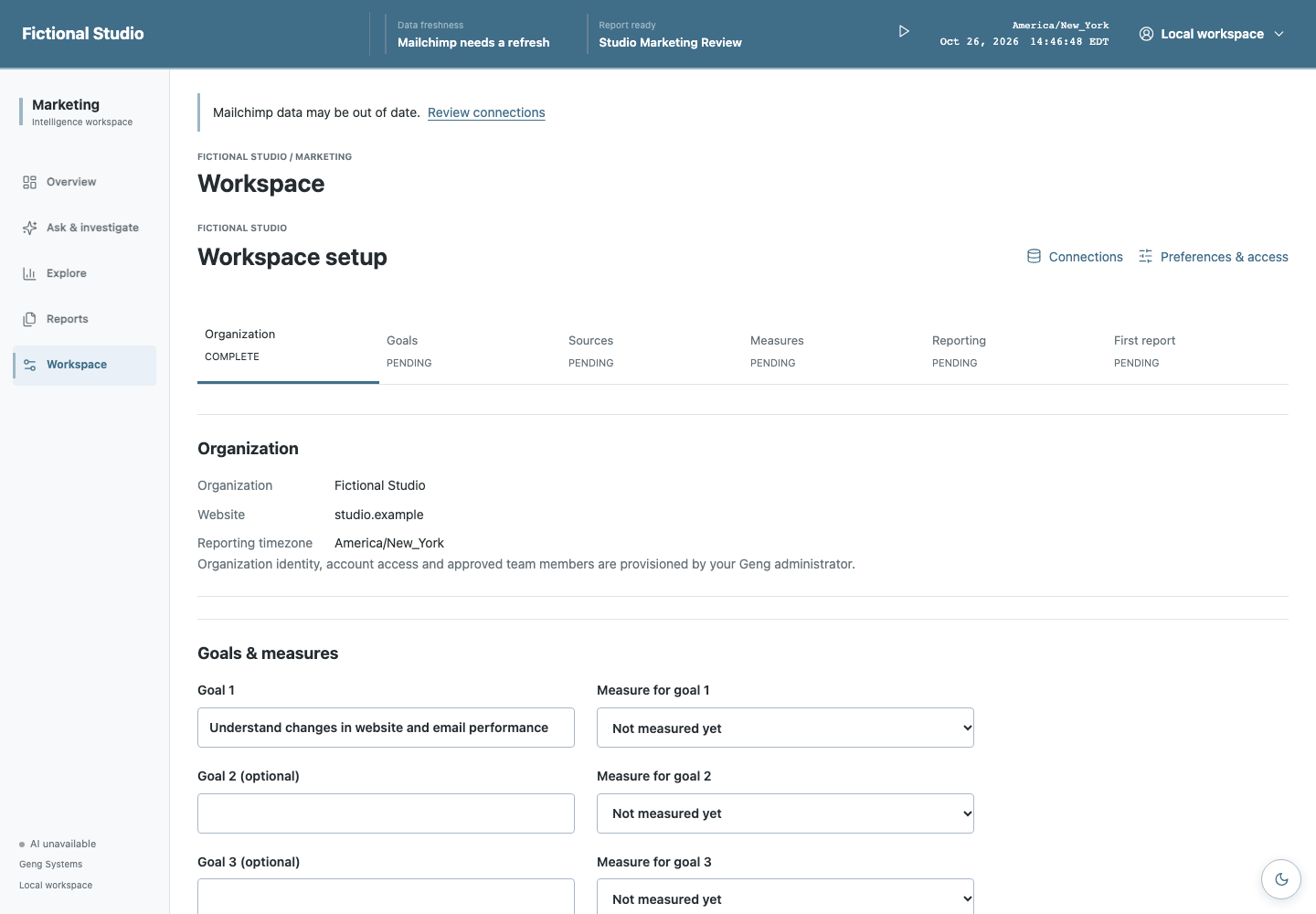Expand the Local workspace chevron menu
The width and height of the screenshot is (1316, 914).
coord(1279,34)
